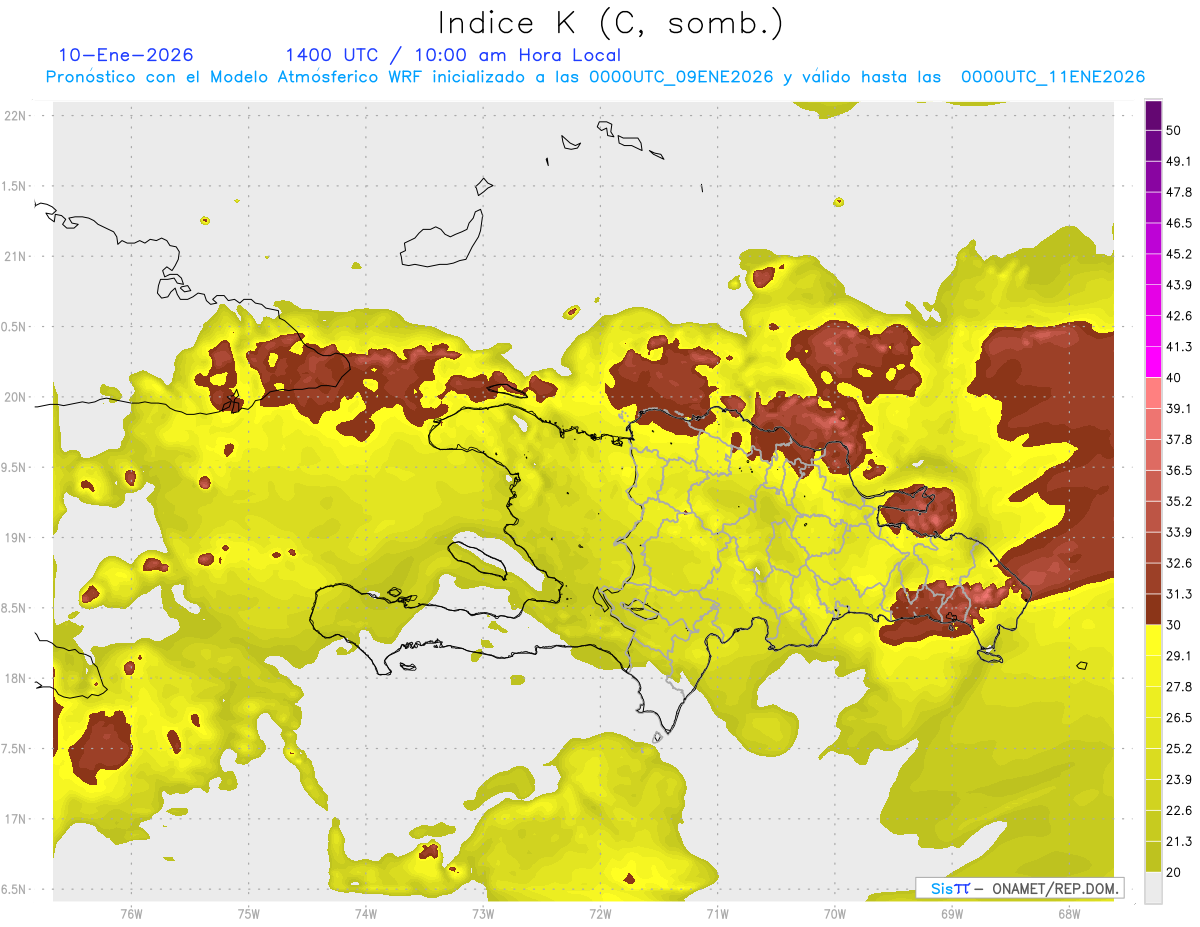Click legend value "35.2"
The image size is (1200, 927).
click(1179, 501)
